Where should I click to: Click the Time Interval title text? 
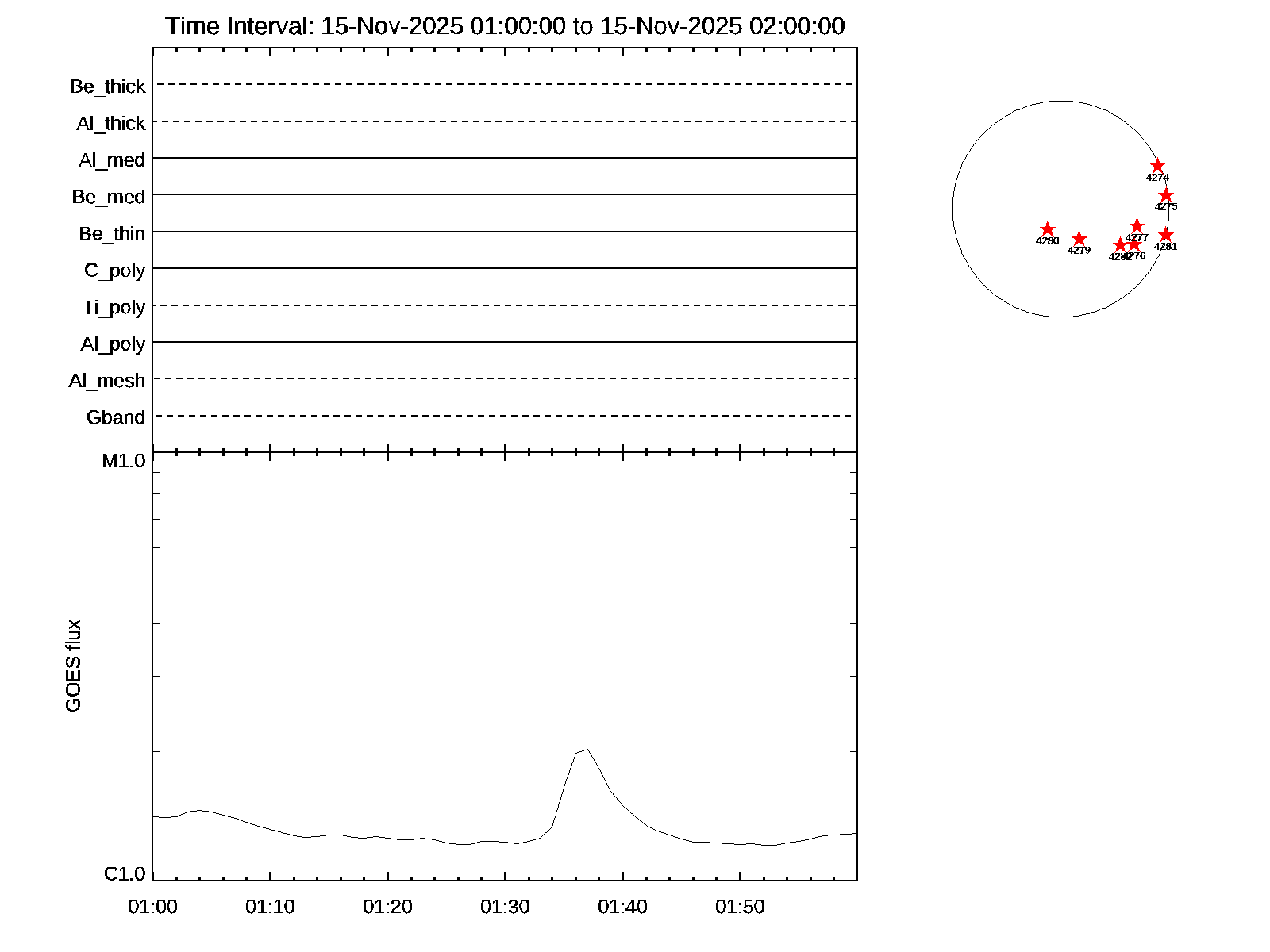tap(505, 26)
